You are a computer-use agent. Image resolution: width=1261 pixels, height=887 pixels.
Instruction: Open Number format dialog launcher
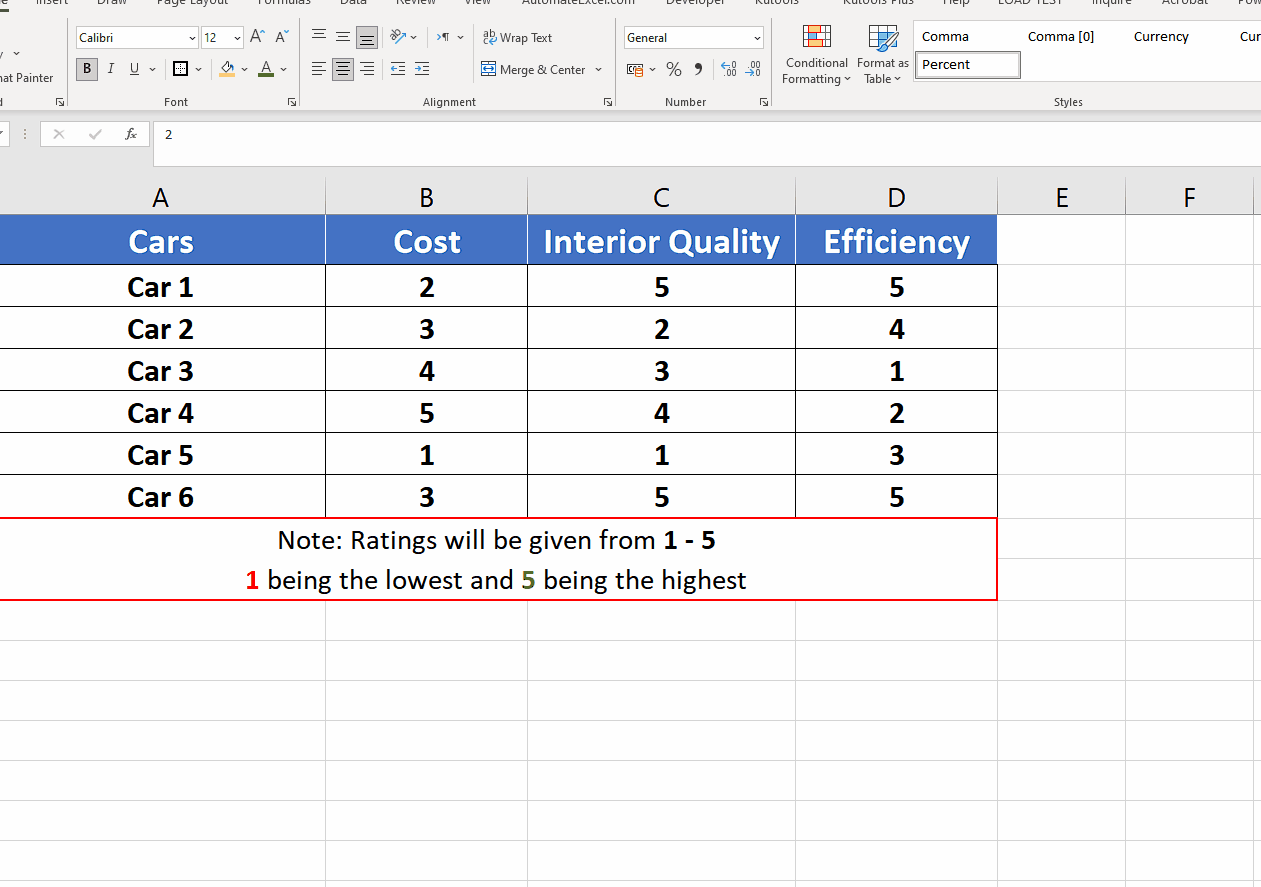click(764, 102)
